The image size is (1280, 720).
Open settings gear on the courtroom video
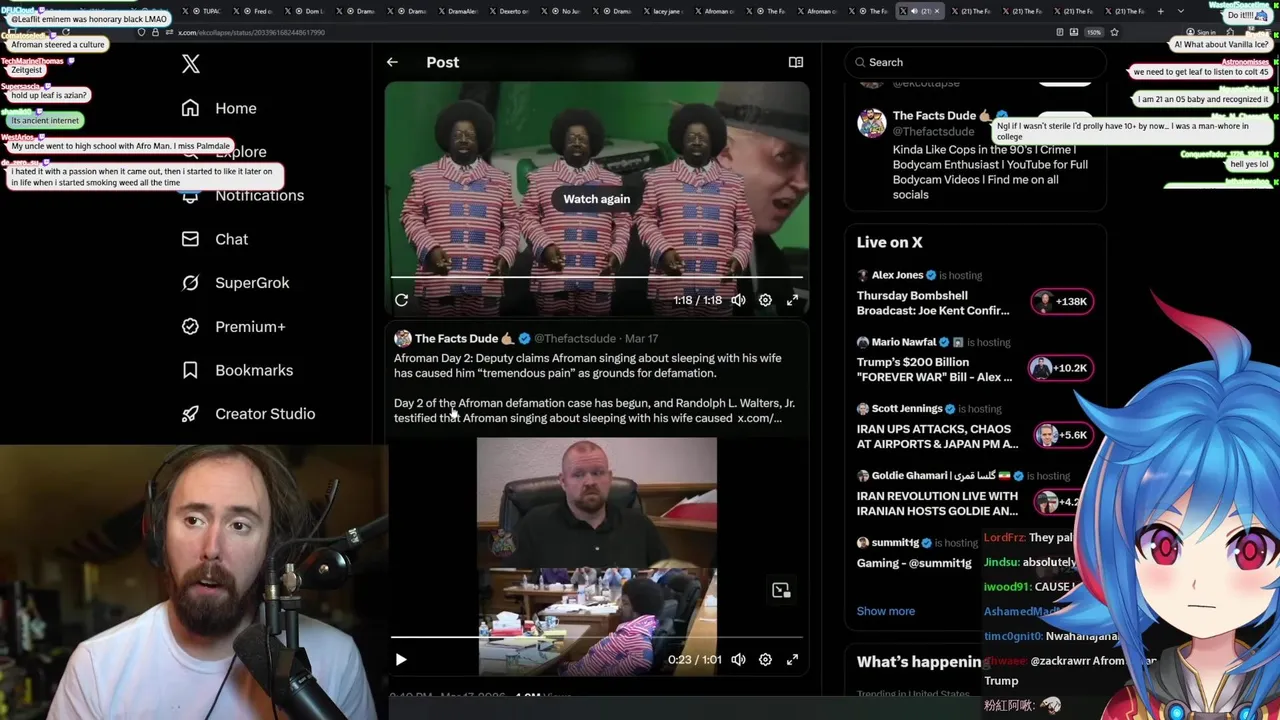[x=765, y=660]
